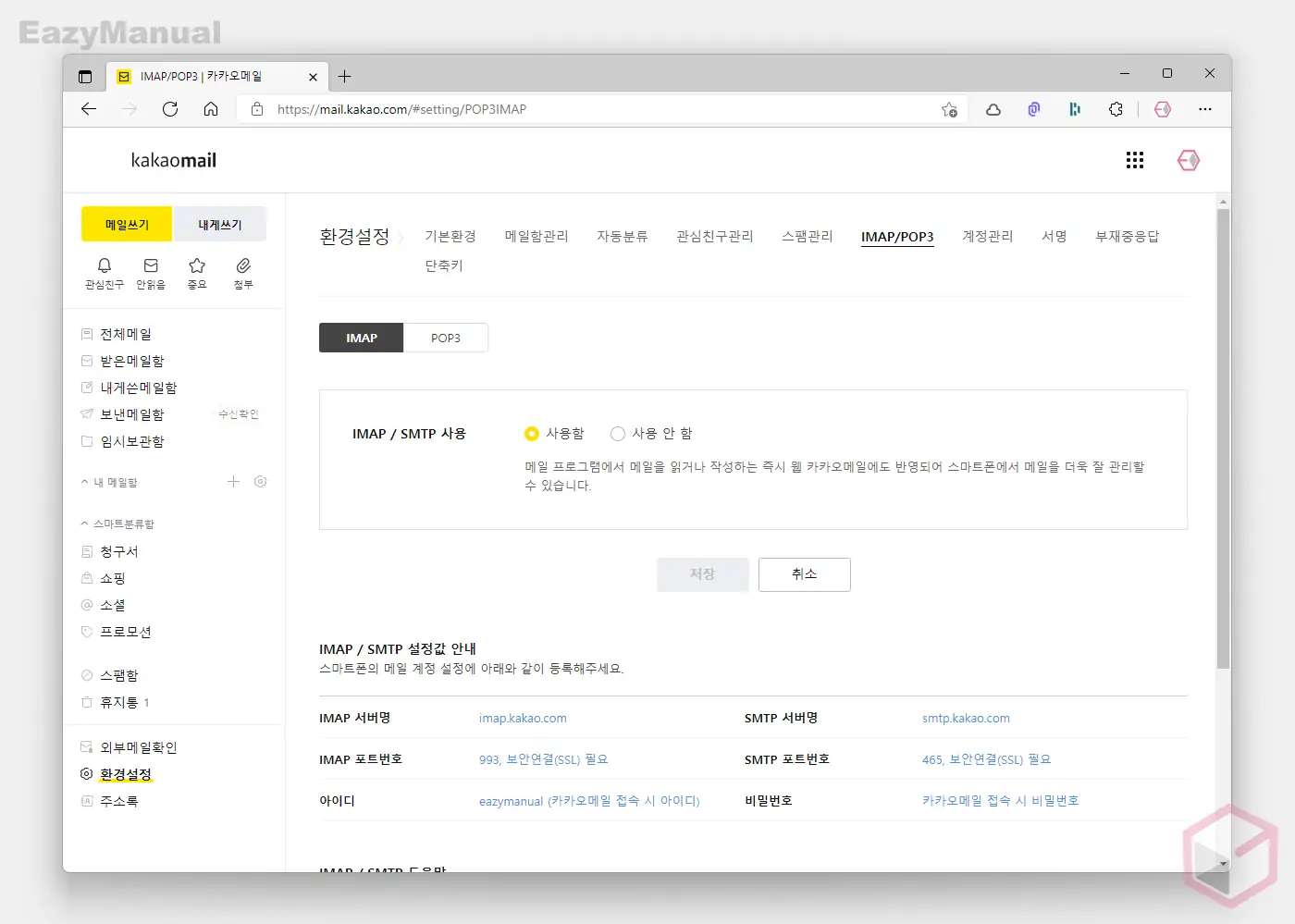1295x924 pixels.
Task: Switch to the POP3 tab
Action: click(x=446, y=338)
